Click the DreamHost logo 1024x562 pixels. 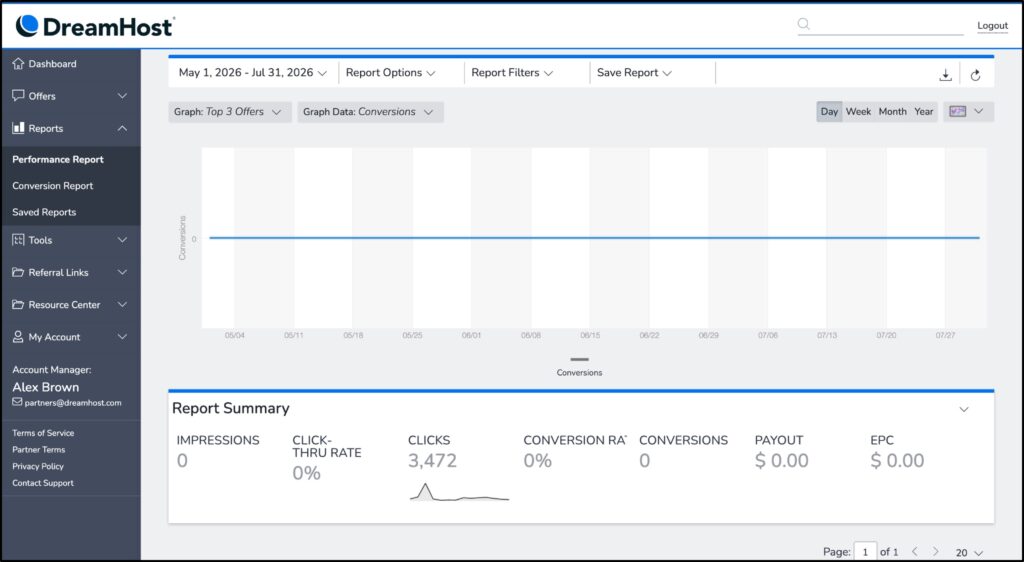tap(95, 26)
